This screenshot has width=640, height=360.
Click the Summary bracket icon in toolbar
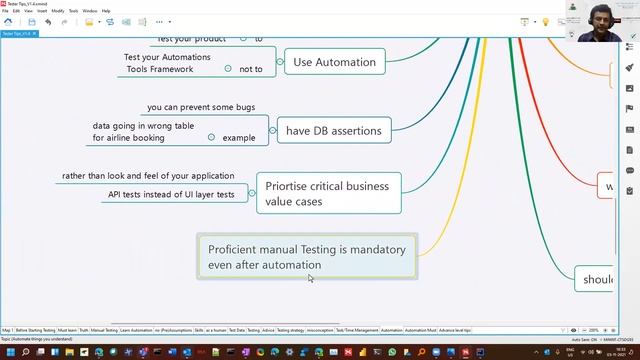142,22
